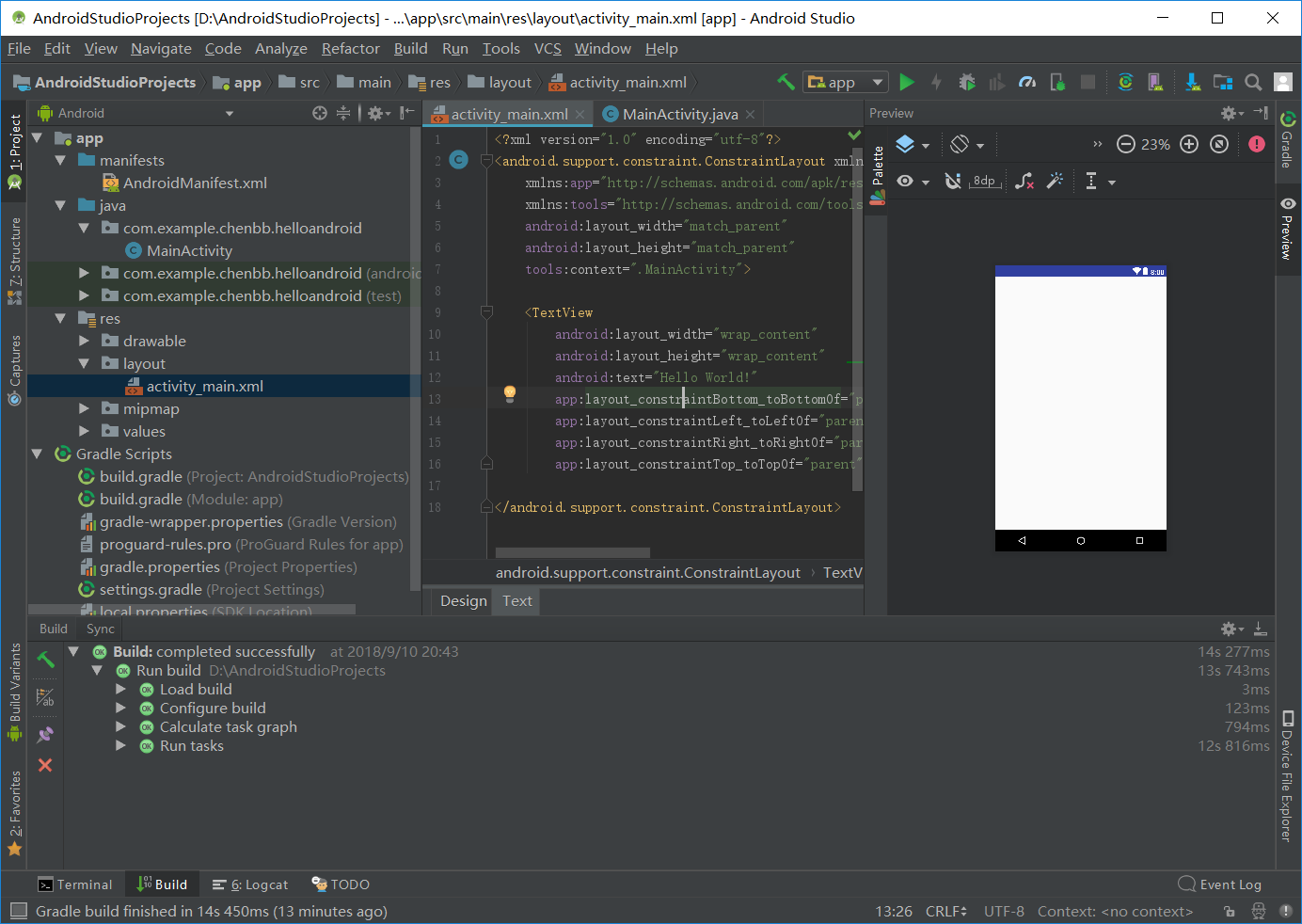Image resolution: width=1302 pixels, height=924 pixels.
Task: Open the Captures side tool window
Action: pyautogui.click(x=14, y=370)
